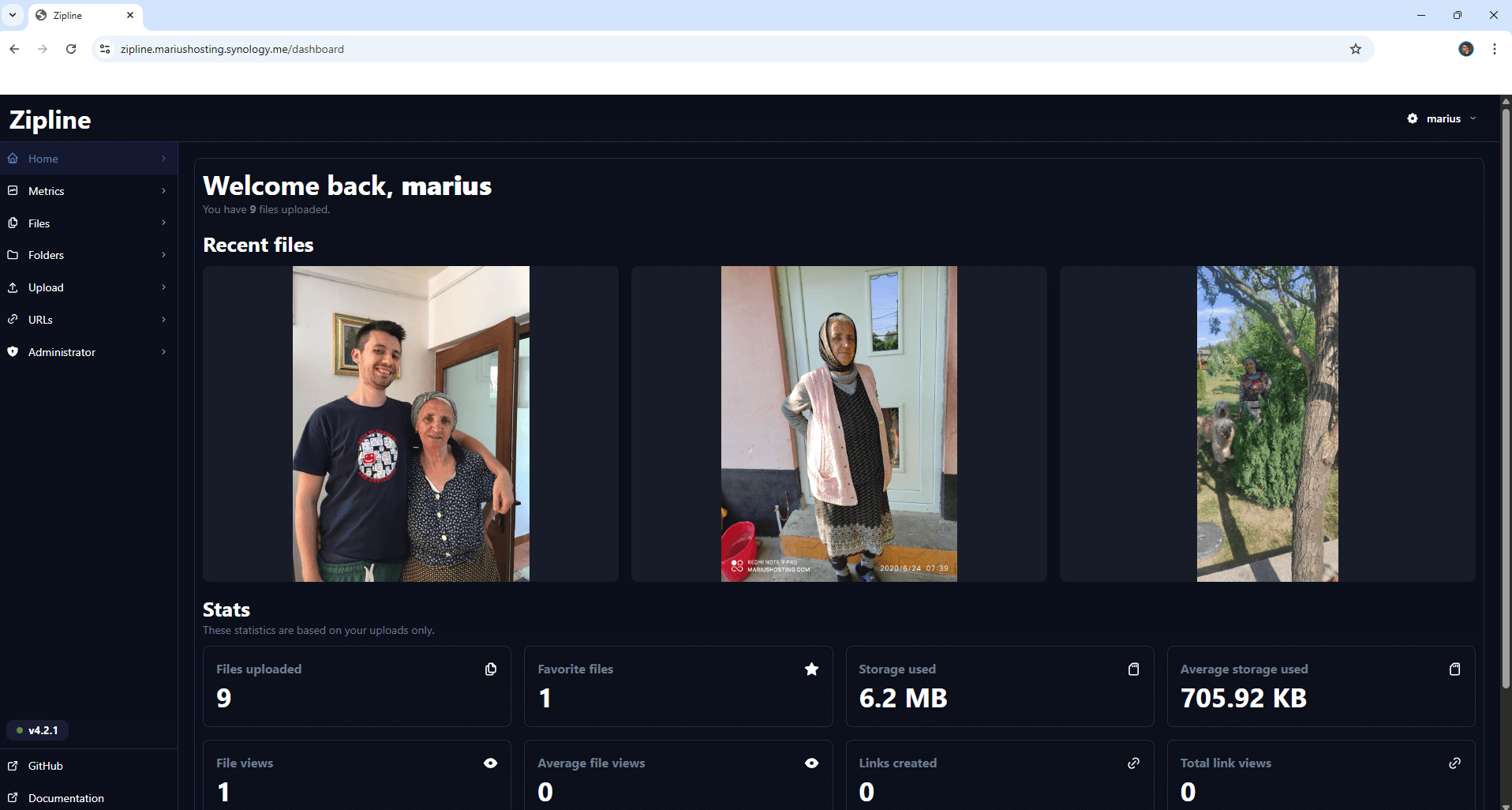The height and width of the screenshot is (810, 1512).
Task: Open the Files menu item
Action: click(x=88, y=223)
